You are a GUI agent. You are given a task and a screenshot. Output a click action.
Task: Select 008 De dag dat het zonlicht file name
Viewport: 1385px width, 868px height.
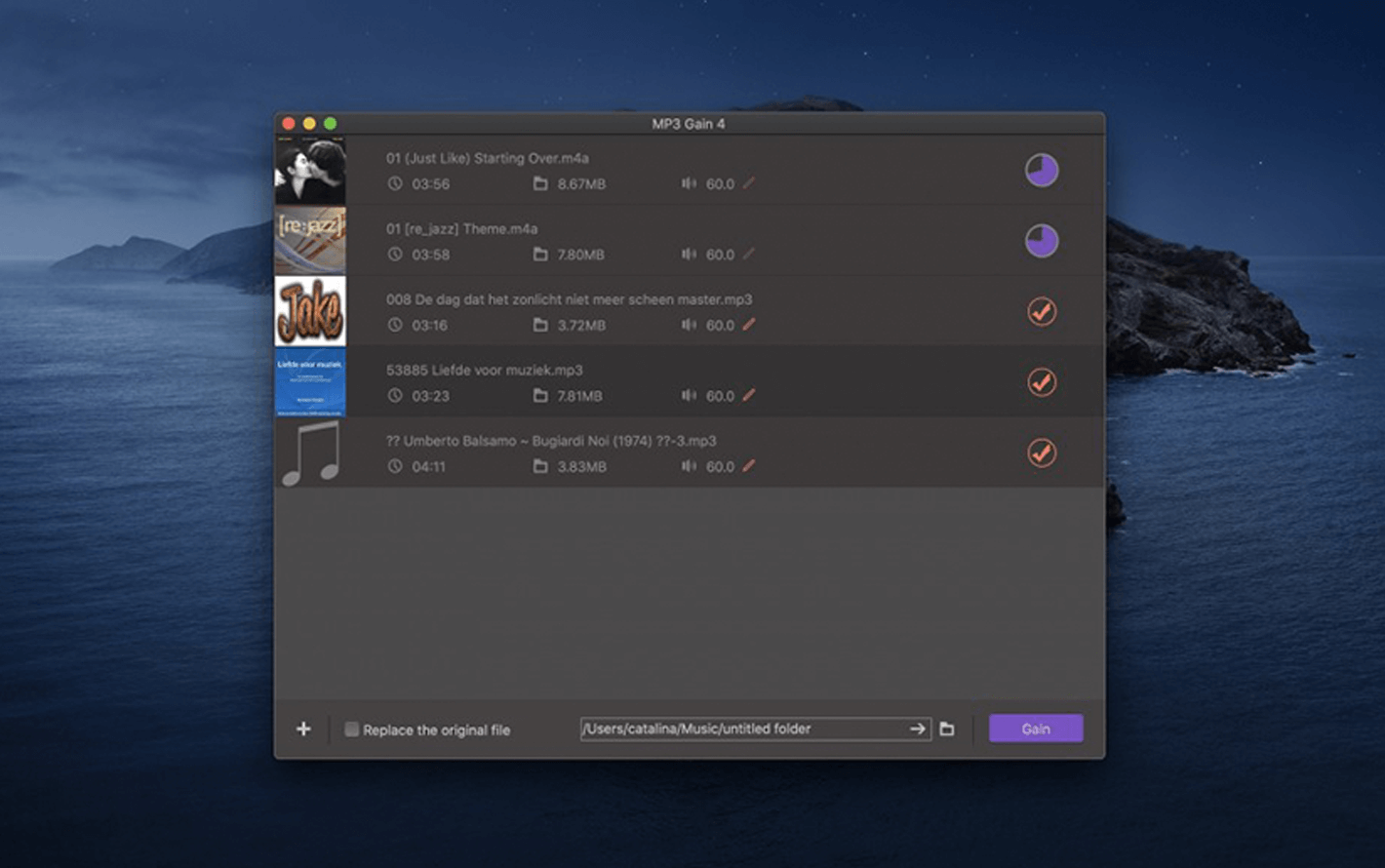click(x=570, y=299)
